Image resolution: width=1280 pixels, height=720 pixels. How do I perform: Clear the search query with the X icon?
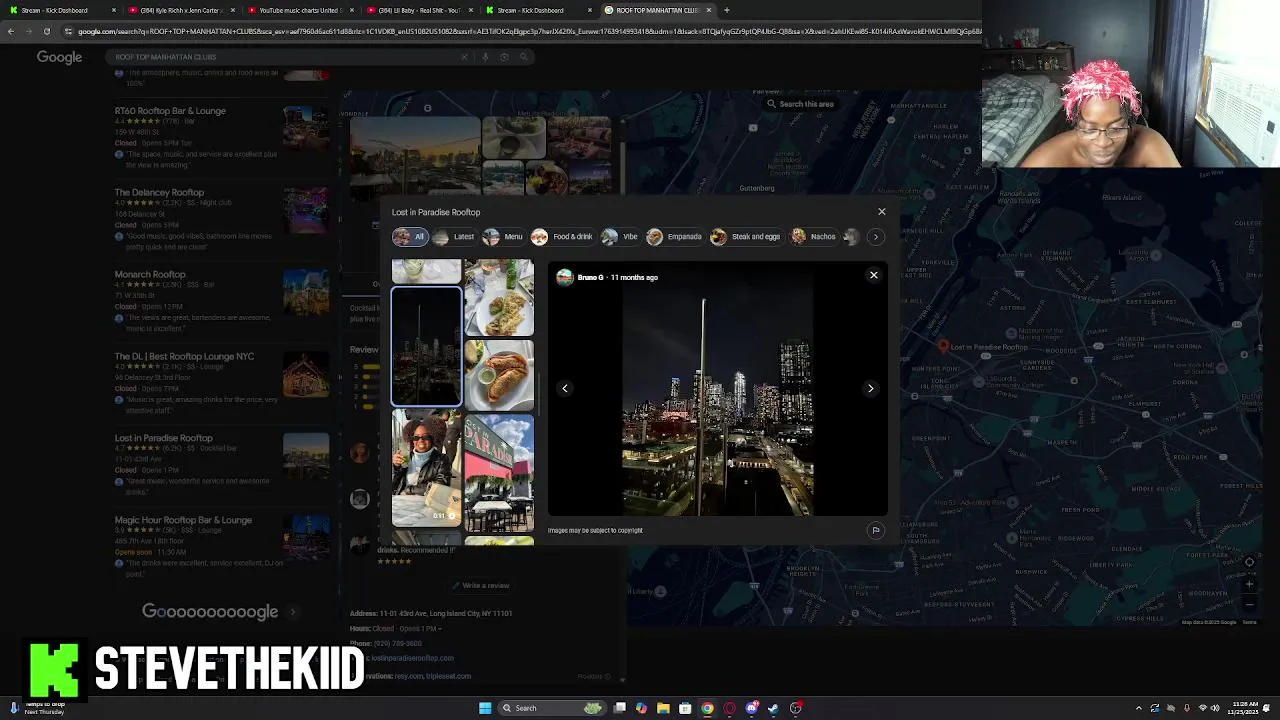click(464, 57)
